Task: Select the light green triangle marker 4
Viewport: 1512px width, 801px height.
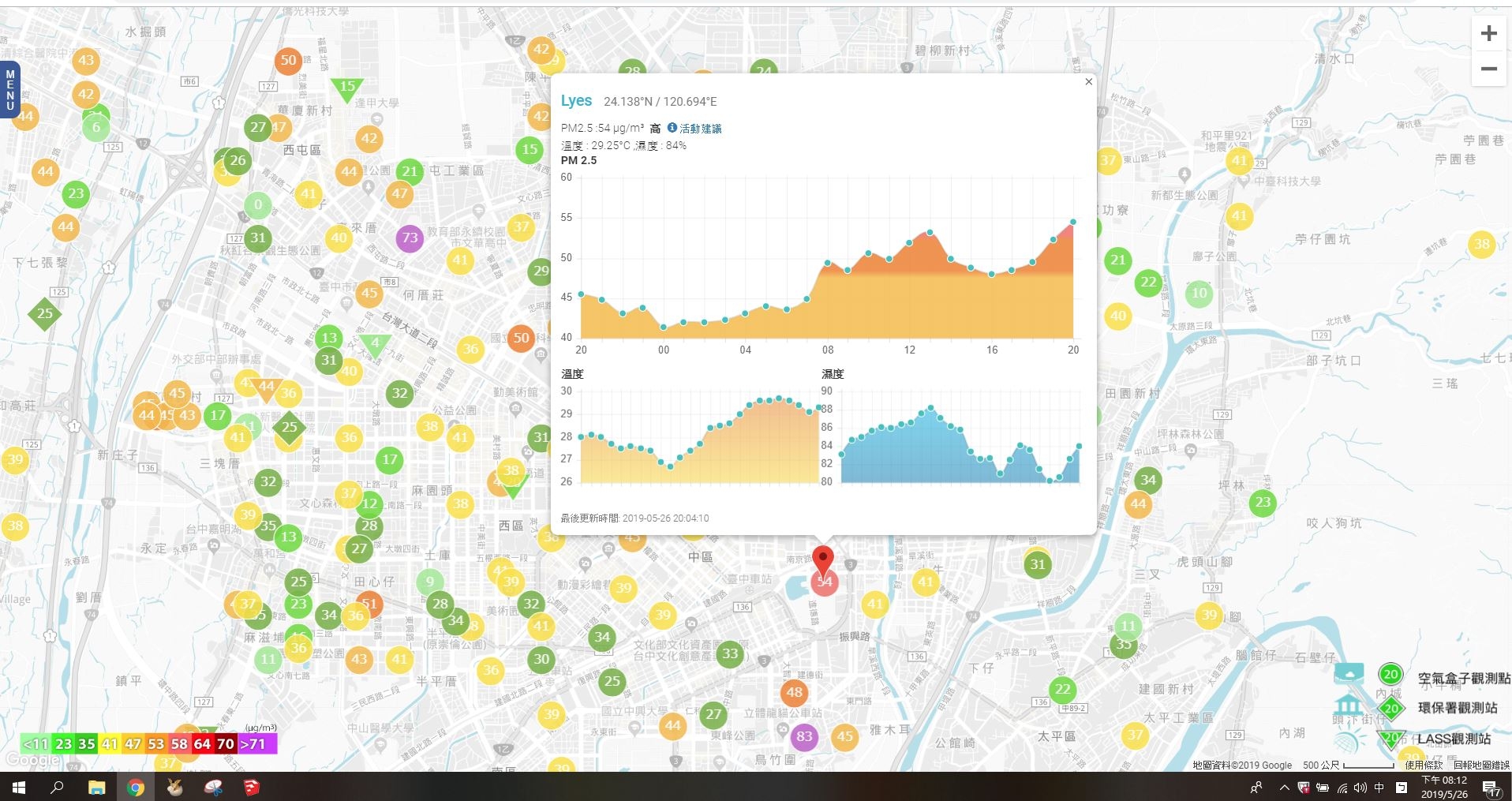Action: pyautogui.click(x=376, y=344)
